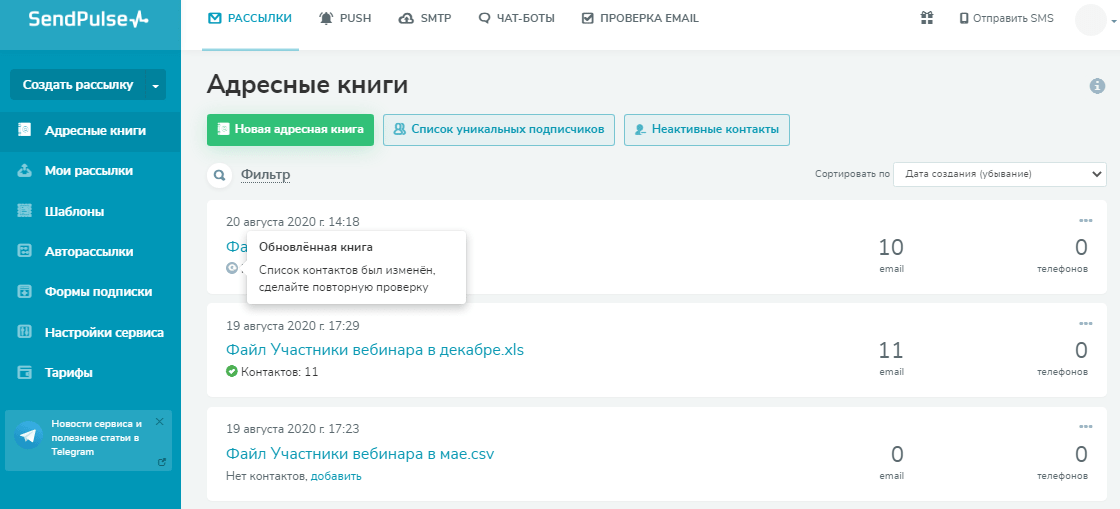The image size is (1120, 509).
Task: Open Файл Участники вебинара в декабре.xls
Action: (375, 350)
